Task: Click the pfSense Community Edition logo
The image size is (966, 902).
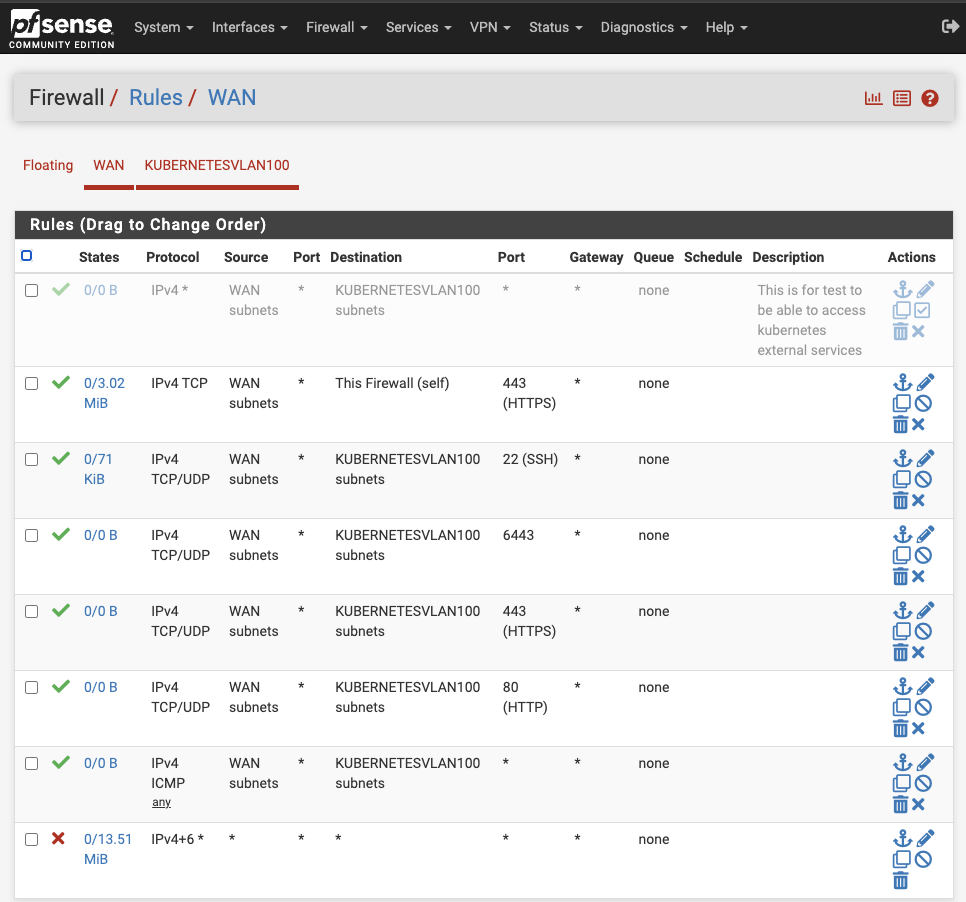Action: 62,28
